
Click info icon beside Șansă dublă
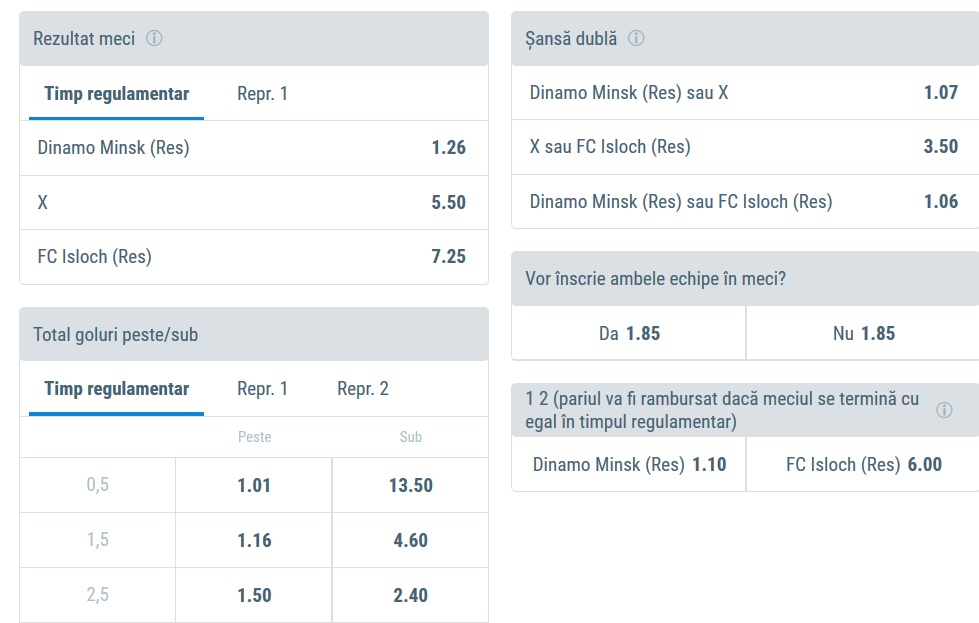pyautogui.click(x=636, y=39)
